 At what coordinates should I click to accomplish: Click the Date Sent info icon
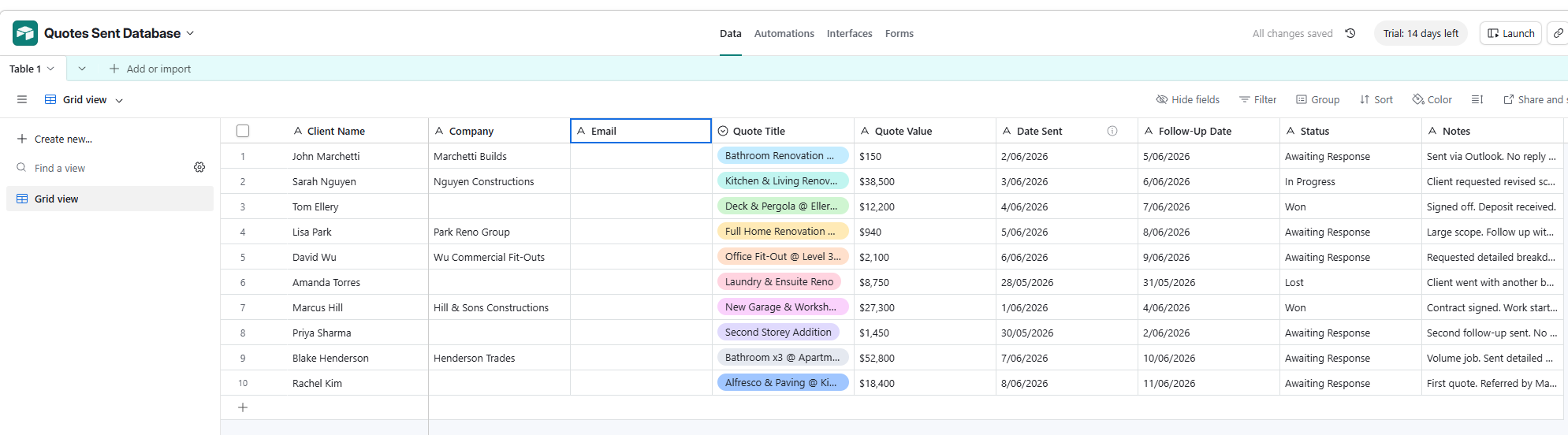click(1112, 131)
